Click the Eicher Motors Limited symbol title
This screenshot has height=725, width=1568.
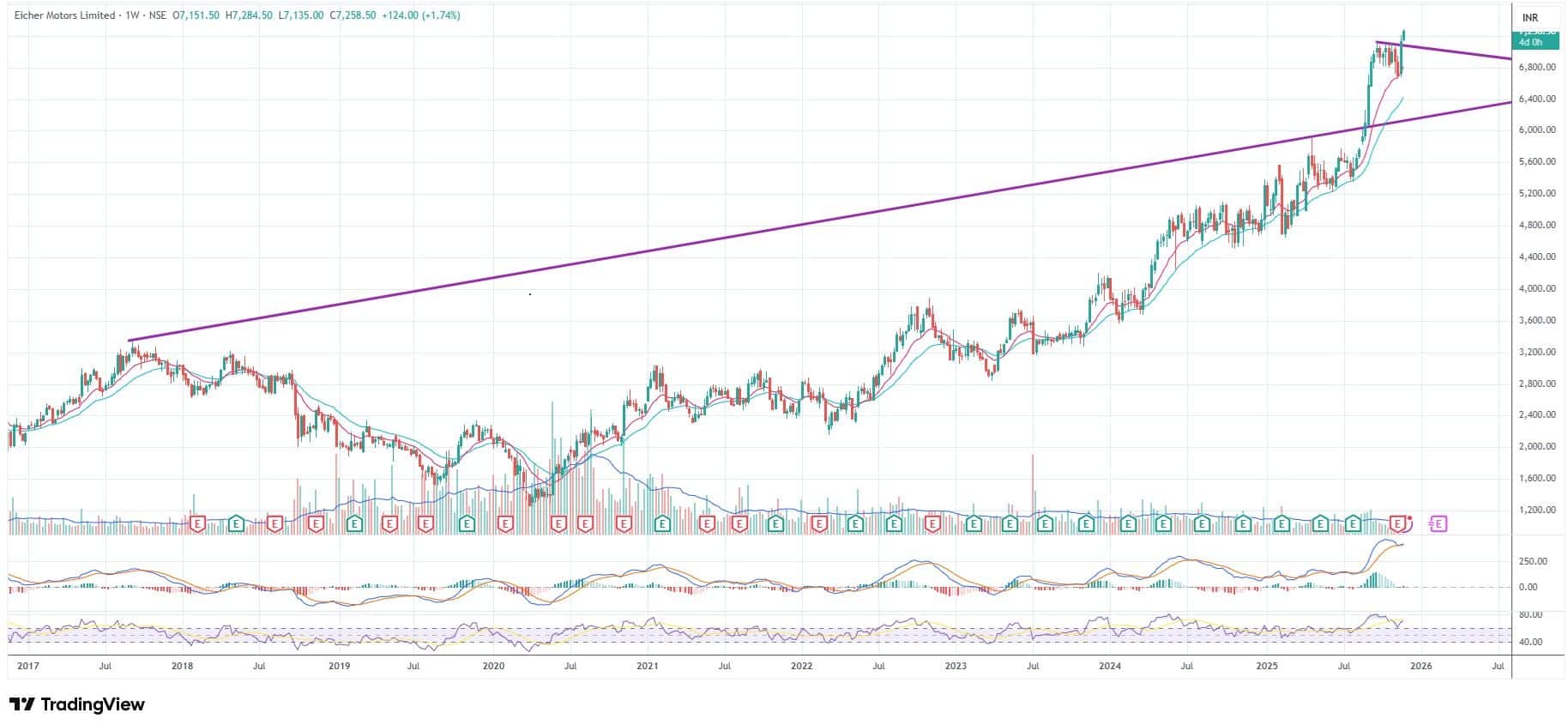coord(63,15)
